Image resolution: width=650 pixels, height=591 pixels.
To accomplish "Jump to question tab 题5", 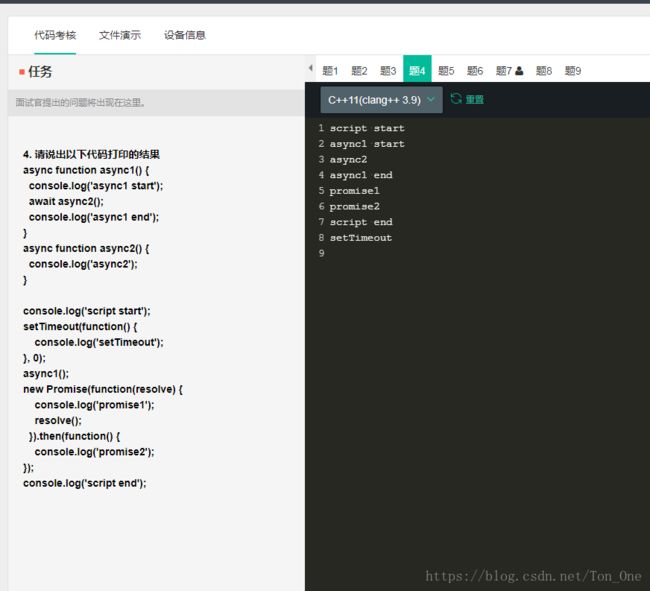I will (x=446, y=71).
